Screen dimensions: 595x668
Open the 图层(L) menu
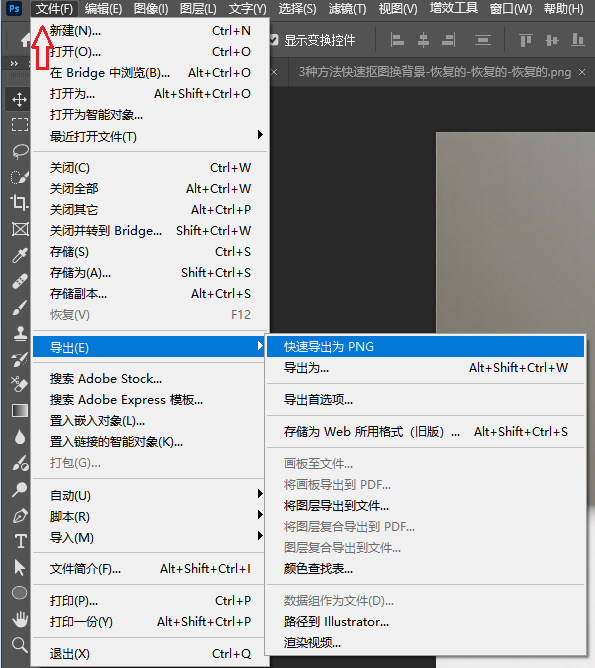pos(198,9)
